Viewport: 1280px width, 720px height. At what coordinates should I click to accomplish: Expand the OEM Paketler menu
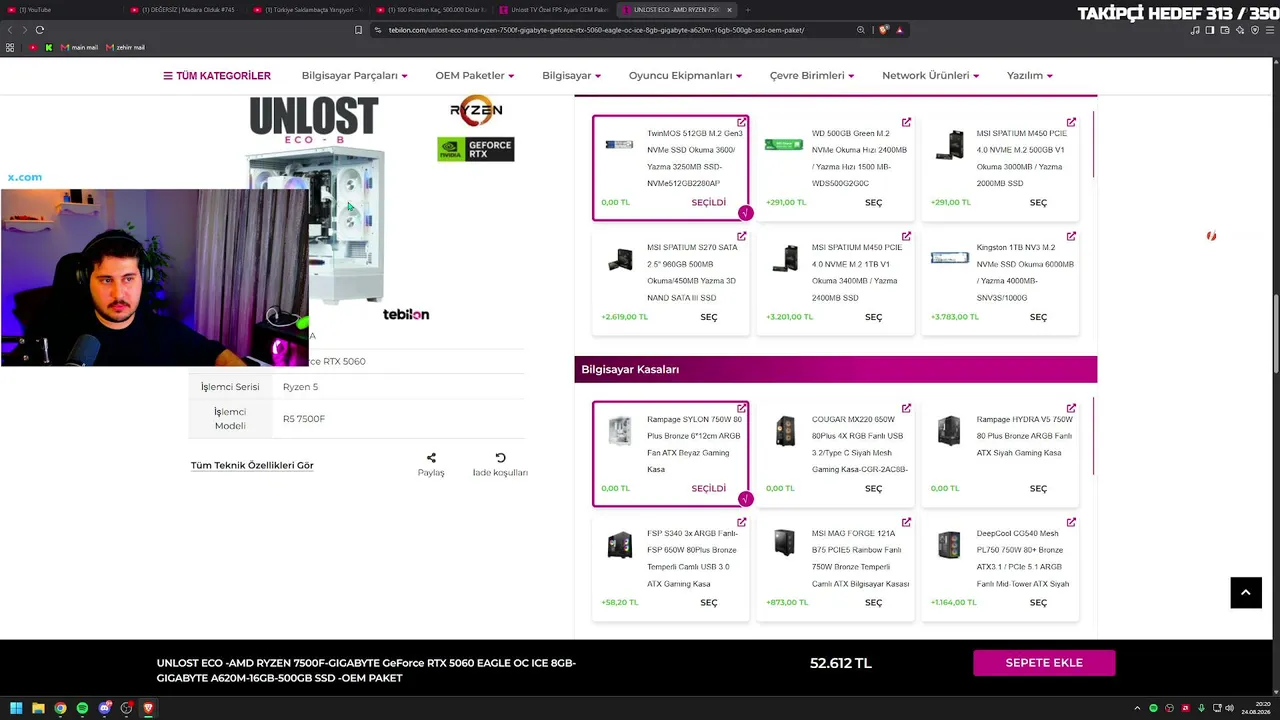click(x=474, y=76)
